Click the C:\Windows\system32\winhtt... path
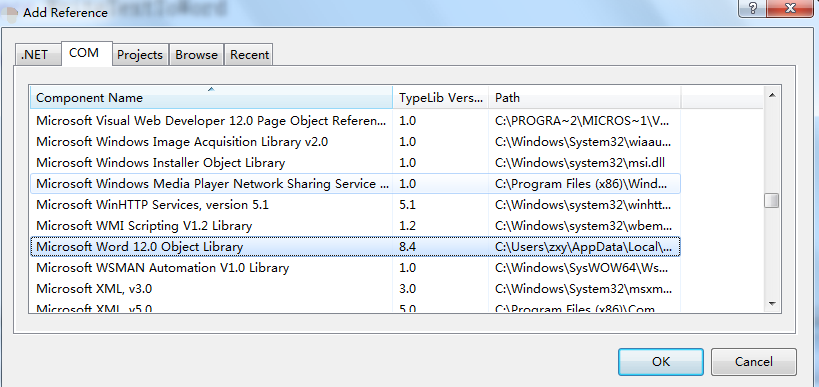819x387 pixels. (x=583, y=205)
